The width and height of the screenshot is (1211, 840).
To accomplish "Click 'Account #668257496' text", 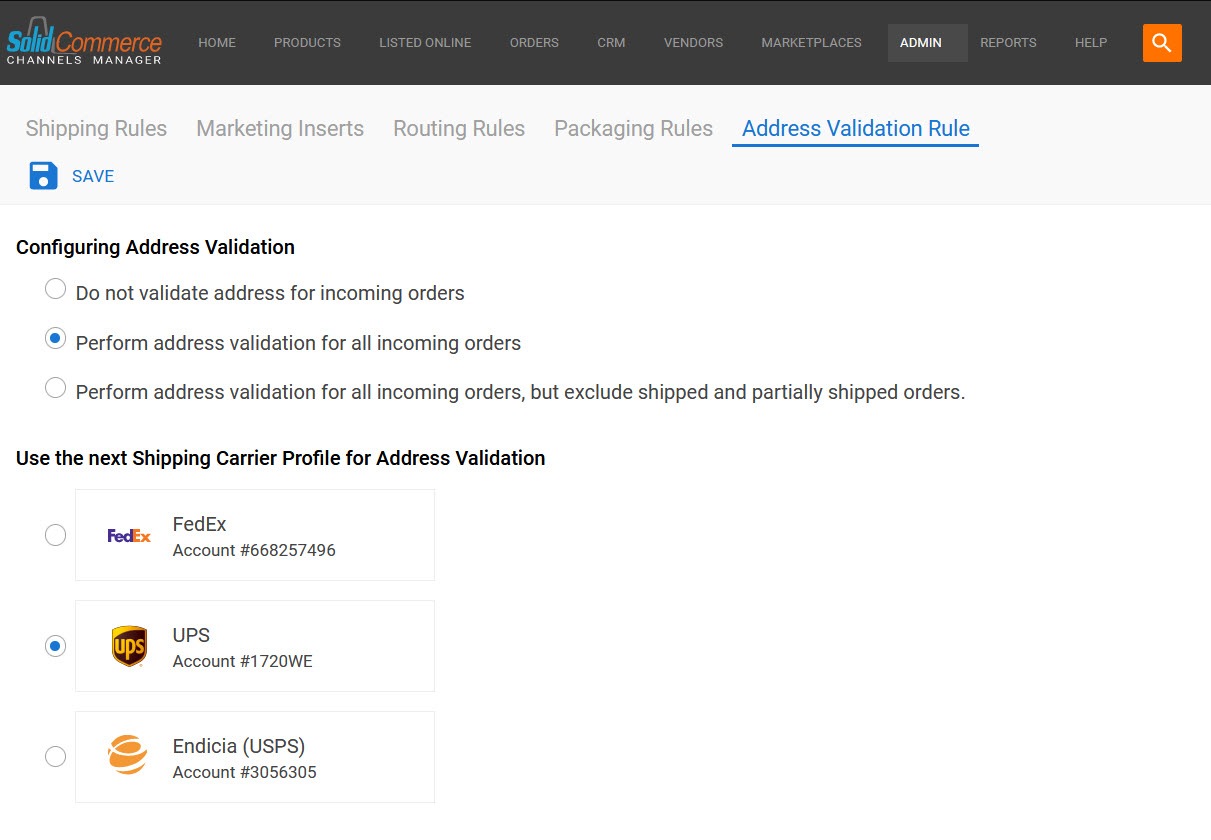I will [254, 551].
